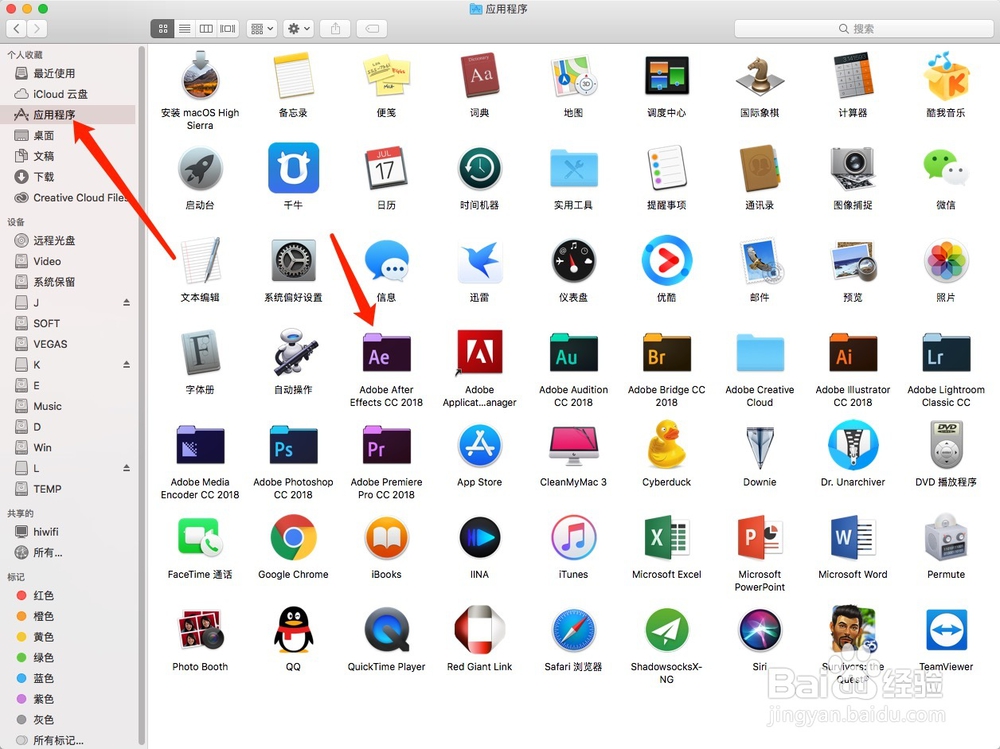Select the Adobe Creative Cloud folder
1000x749 pixels.
click(760, 353)
